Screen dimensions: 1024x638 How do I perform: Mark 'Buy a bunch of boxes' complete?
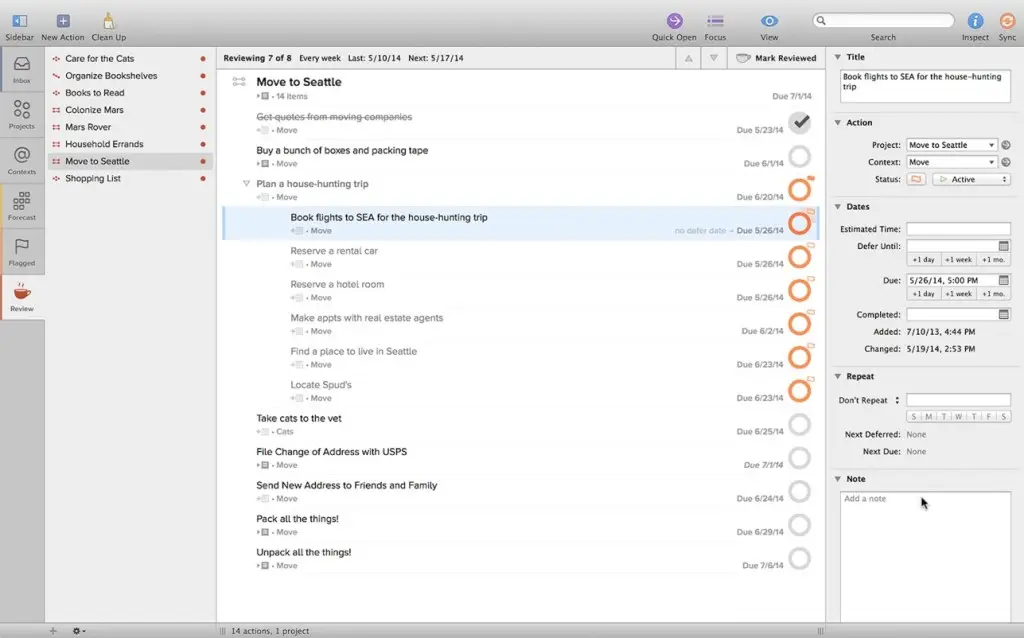799,156
